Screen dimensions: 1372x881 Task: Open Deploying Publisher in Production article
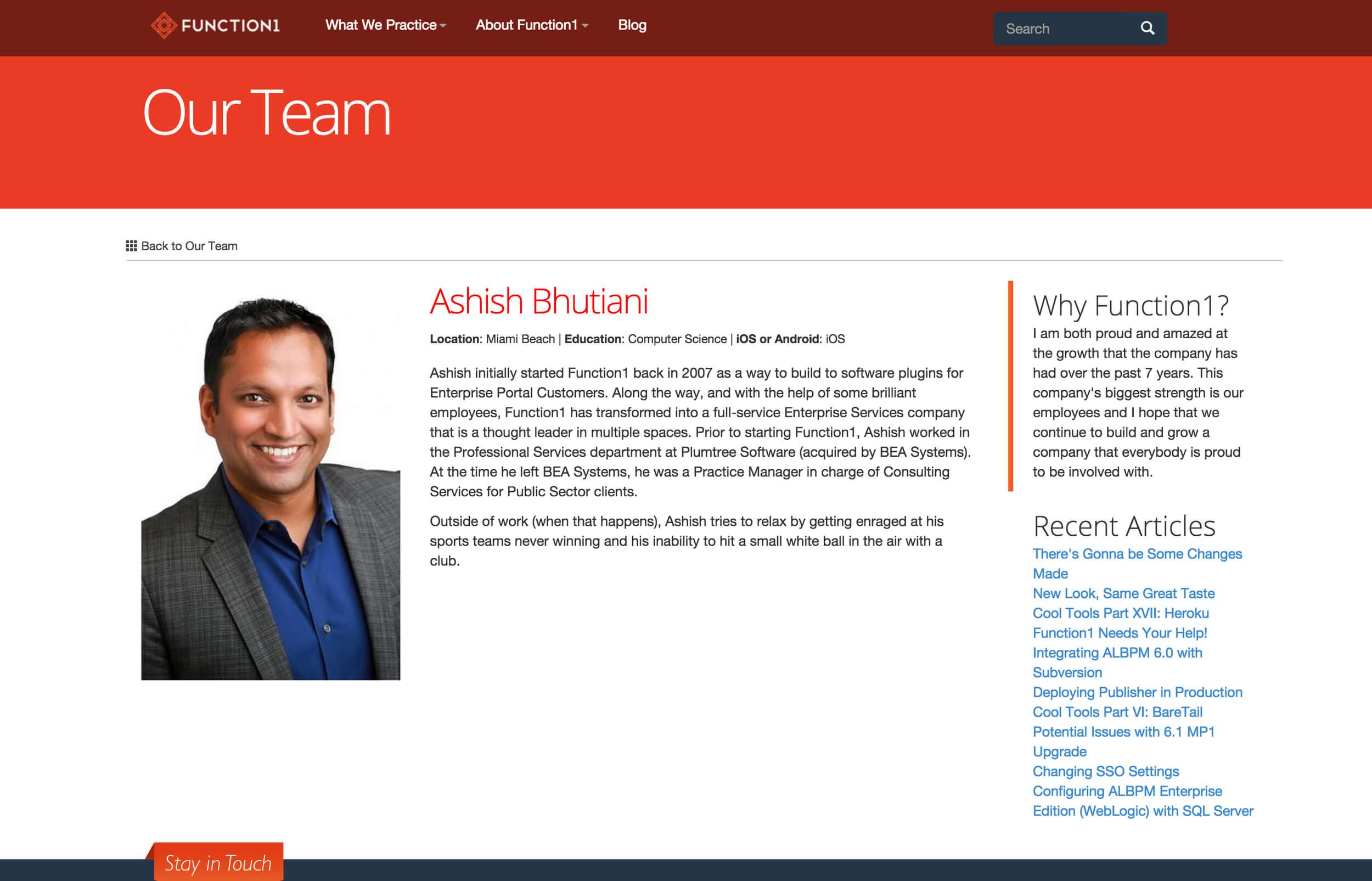(x=1137, y=692)
